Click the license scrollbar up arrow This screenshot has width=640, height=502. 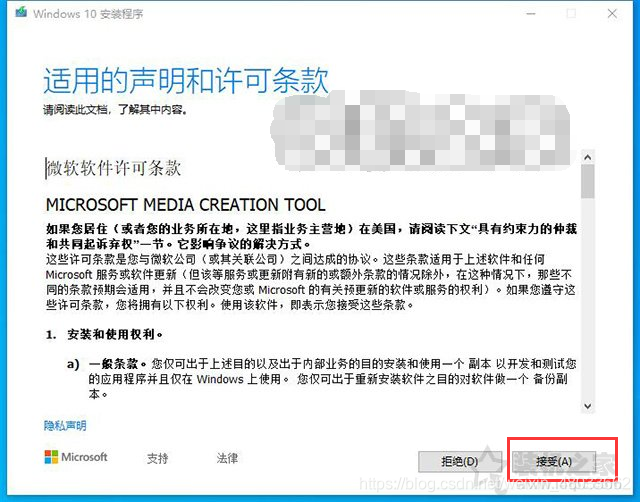click(x=588, y=157)
